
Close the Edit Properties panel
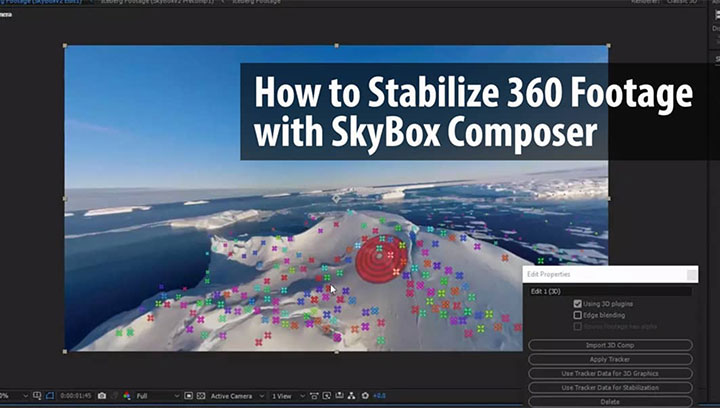[x=691, y=274]
